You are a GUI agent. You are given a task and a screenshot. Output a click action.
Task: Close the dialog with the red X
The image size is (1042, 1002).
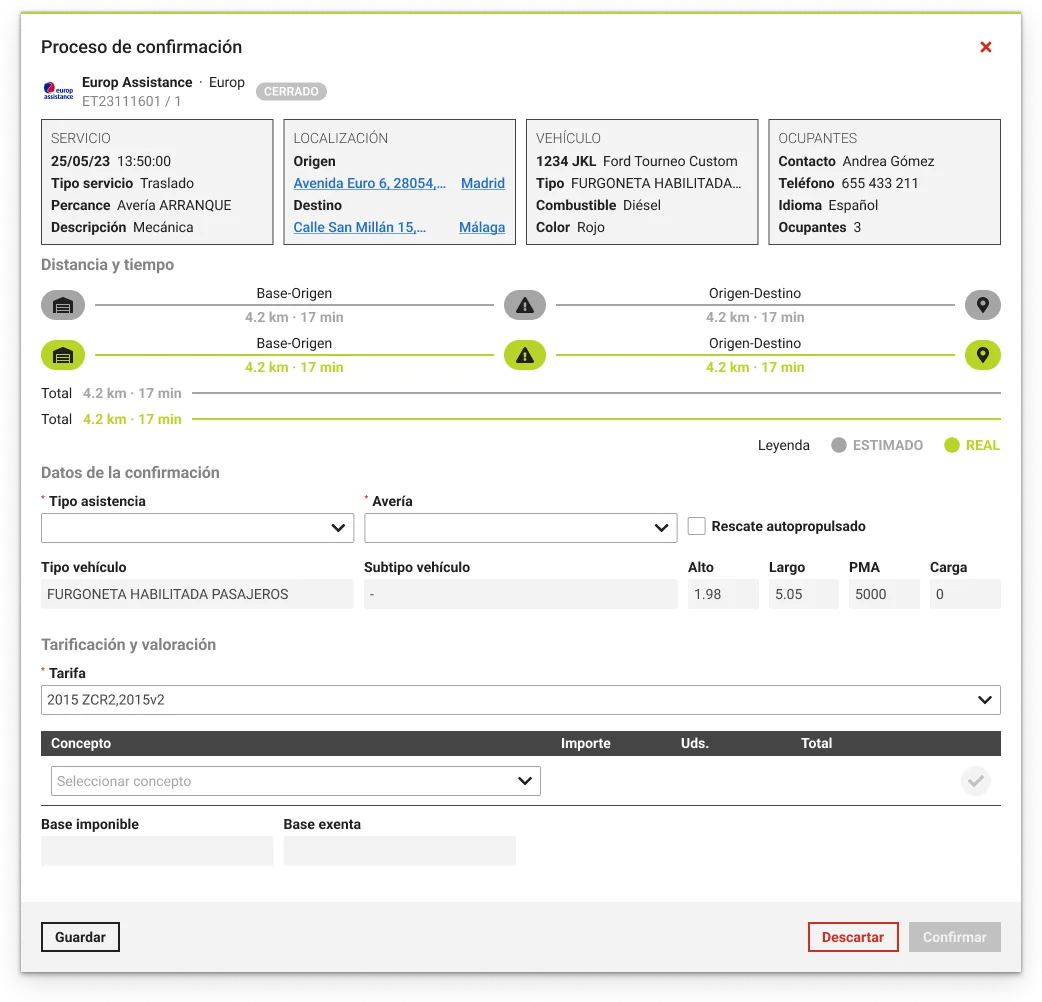986,47
